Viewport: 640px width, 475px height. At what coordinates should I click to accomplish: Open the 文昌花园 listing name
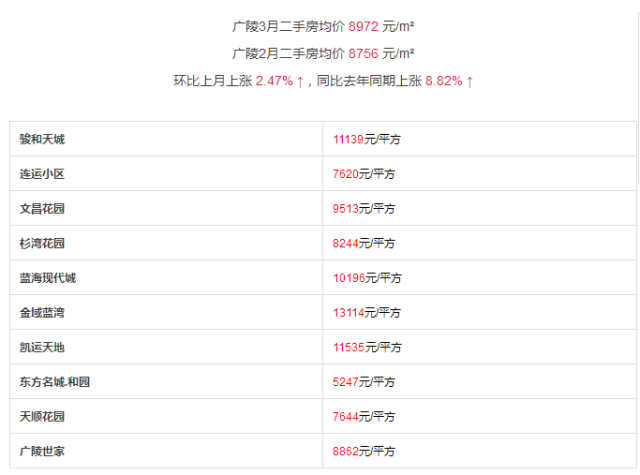[42, 208]
